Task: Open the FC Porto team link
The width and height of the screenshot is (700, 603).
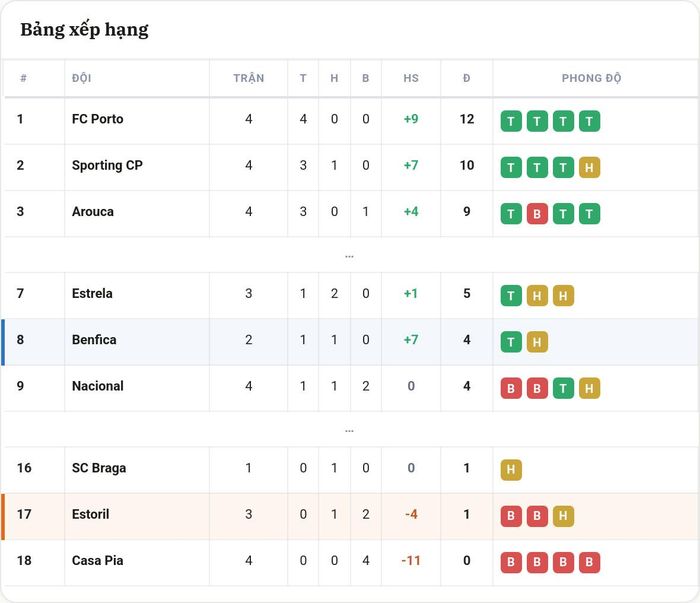Action: (x=97, y=119)
